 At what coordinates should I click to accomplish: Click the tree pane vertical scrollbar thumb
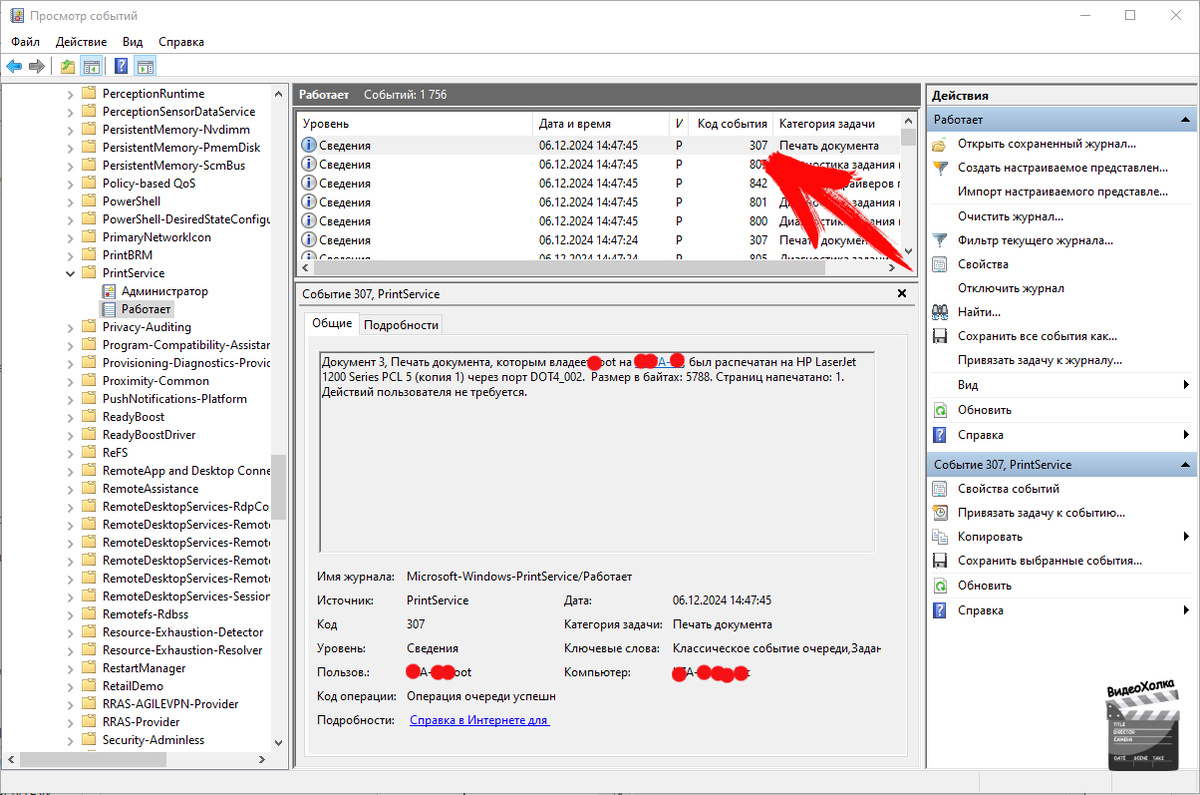tap(279, 487)
